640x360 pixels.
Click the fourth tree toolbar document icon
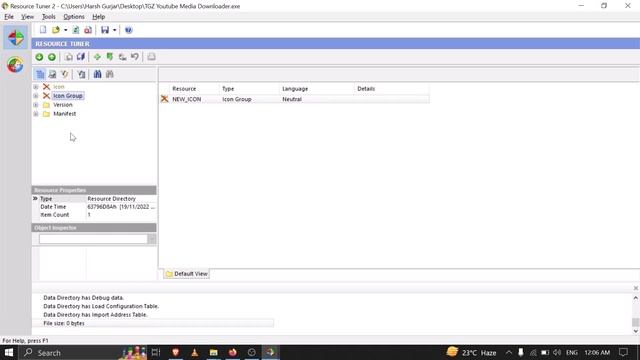[x=81, y=74]
